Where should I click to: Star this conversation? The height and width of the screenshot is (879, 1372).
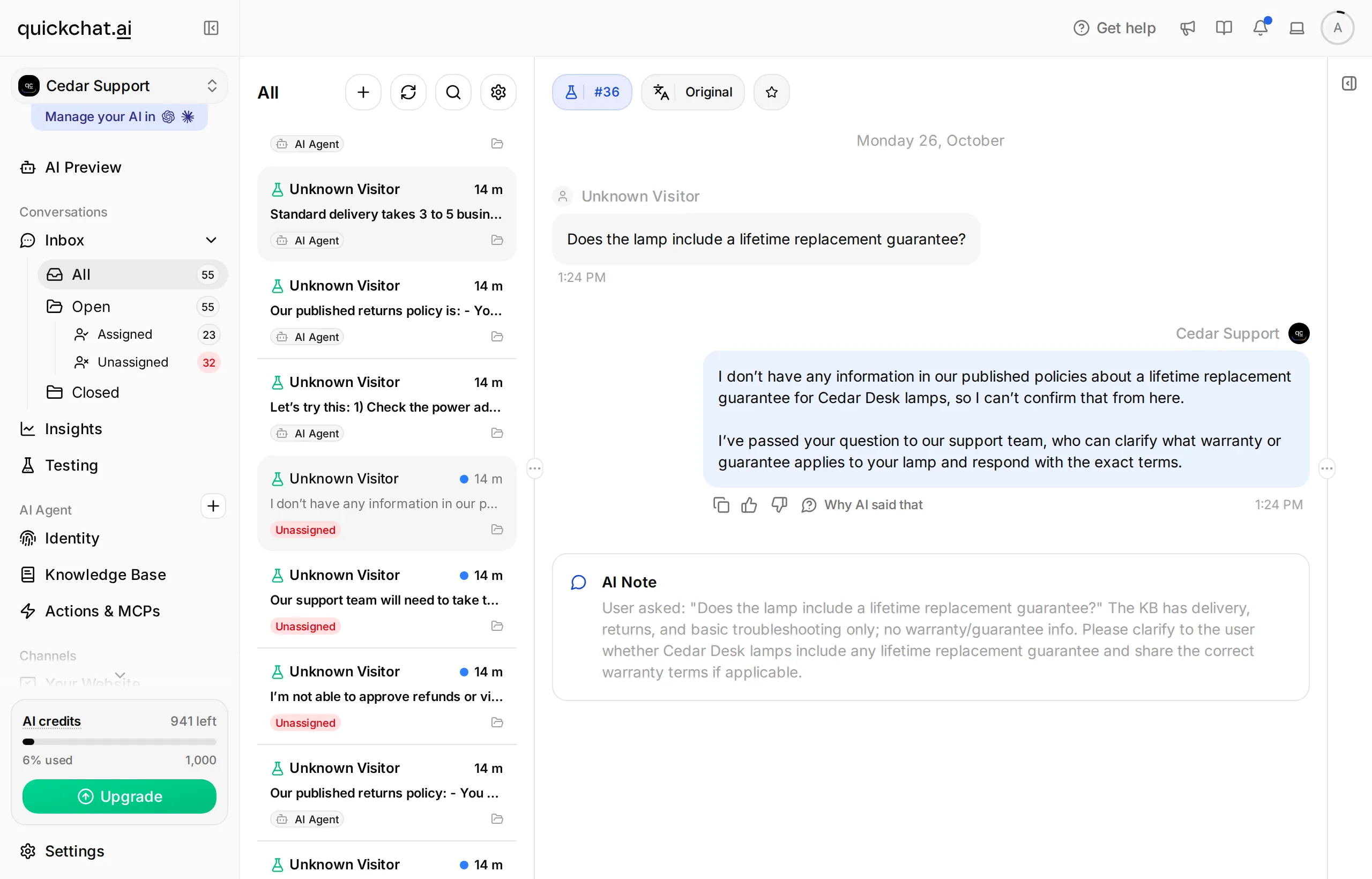pyautogui.click(x=772, y=92)
